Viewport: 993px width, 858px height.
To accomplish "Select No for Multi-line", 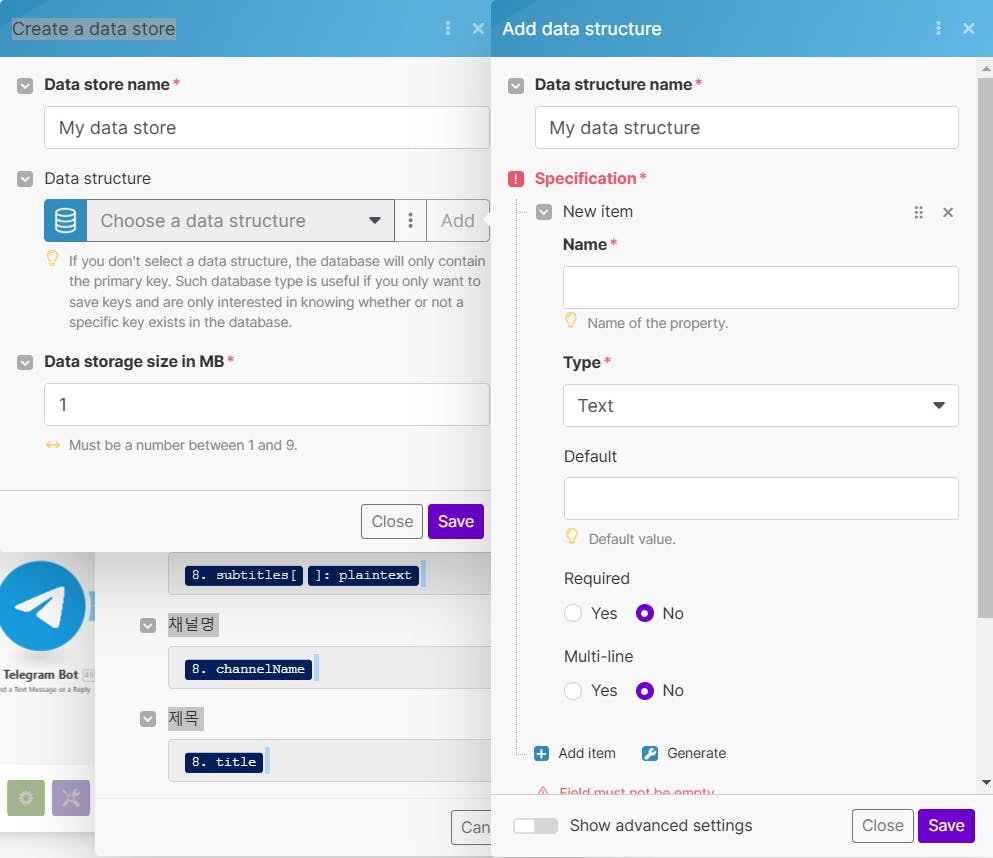I will tap(645, 690).
